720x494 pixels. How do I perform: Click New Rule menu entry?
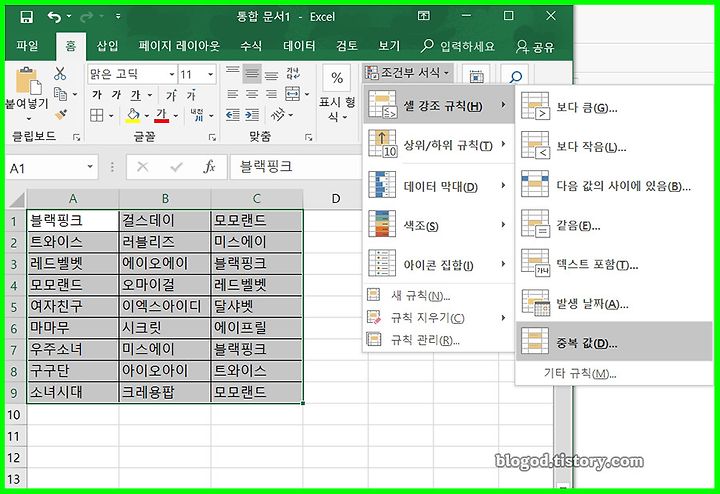point(439,295)
